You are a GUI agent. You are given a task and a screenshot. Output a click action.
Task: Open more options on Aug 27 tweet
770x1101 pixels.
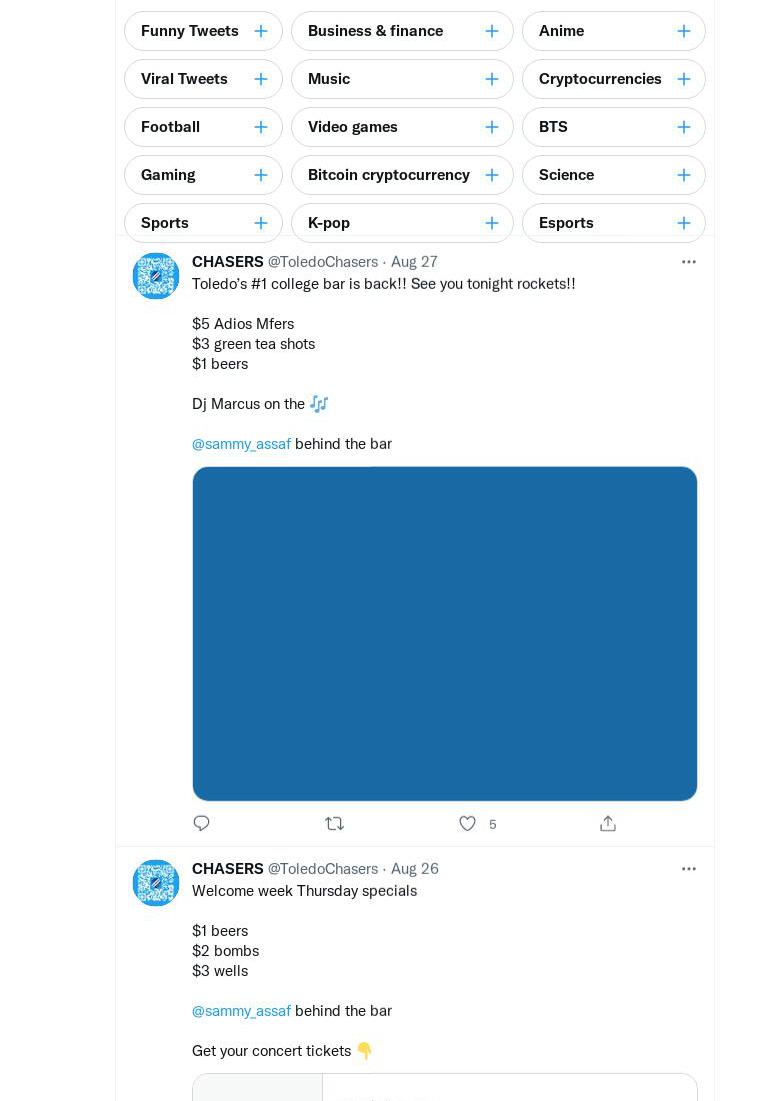pyautogui.click(x=689, y=262)
